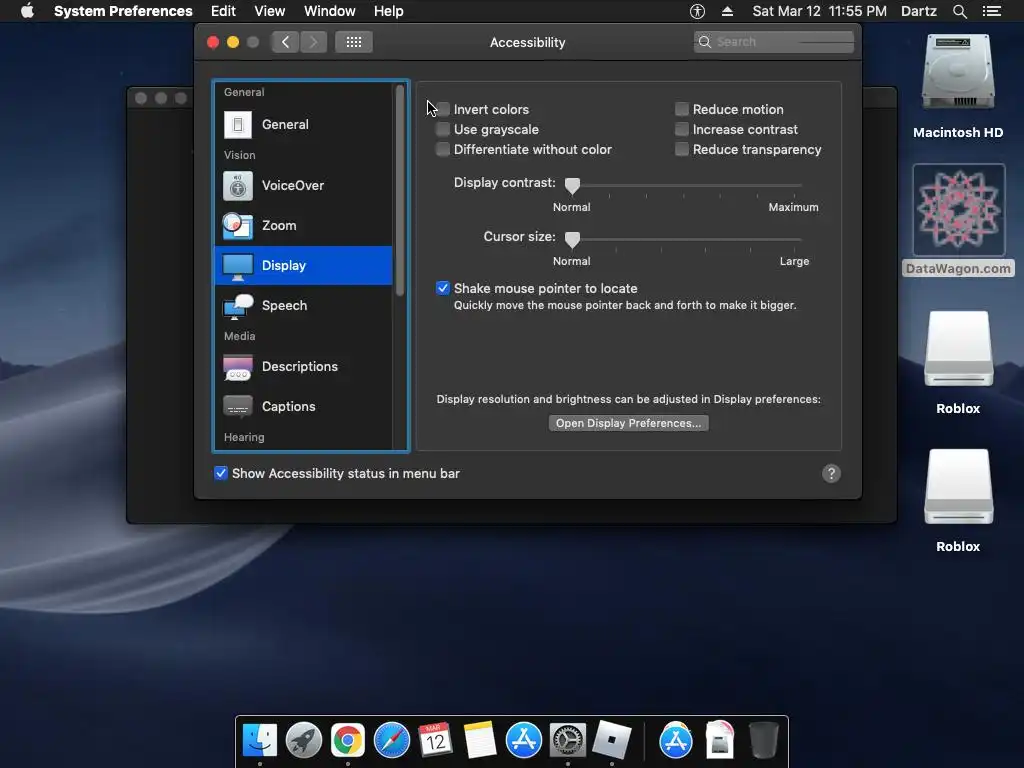Open Safari from the Dock
Screen dimensions: 1024x768
(392, 741)
